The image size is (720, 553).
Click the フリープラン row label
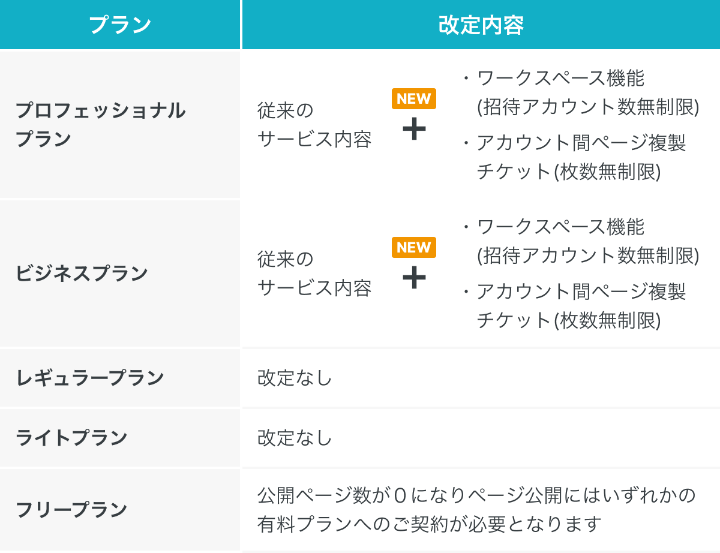pos(71,509)
